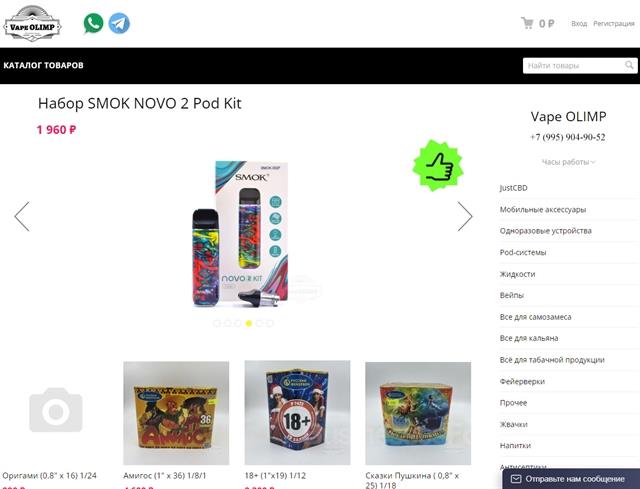Click the Вход login link
Image resolution: width=640 pixels, height=489 pixels.
click(x=579, y=24)
